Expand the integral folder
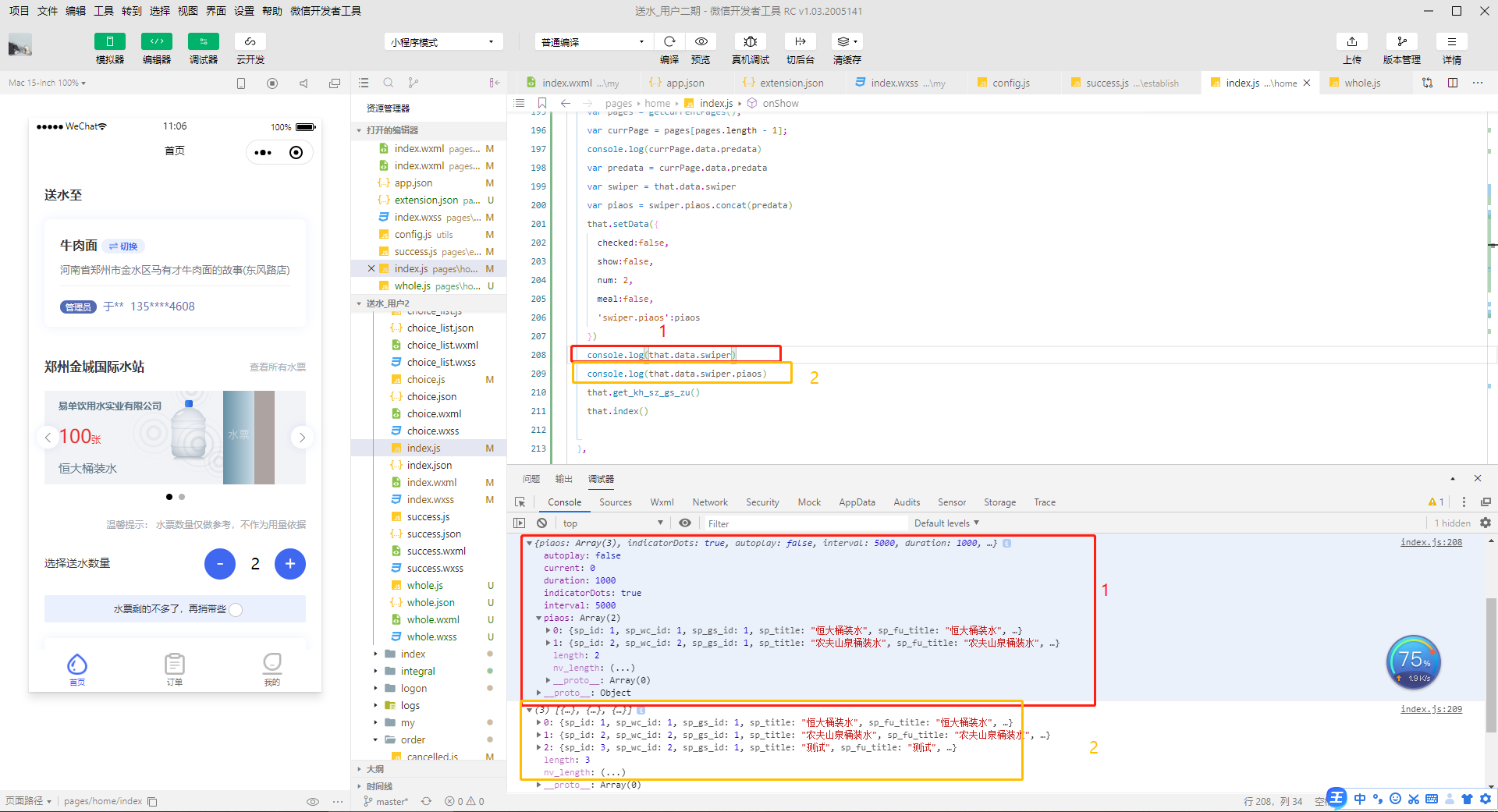Viewport: 1498px width, 812px height. click(x=417, y=672)
